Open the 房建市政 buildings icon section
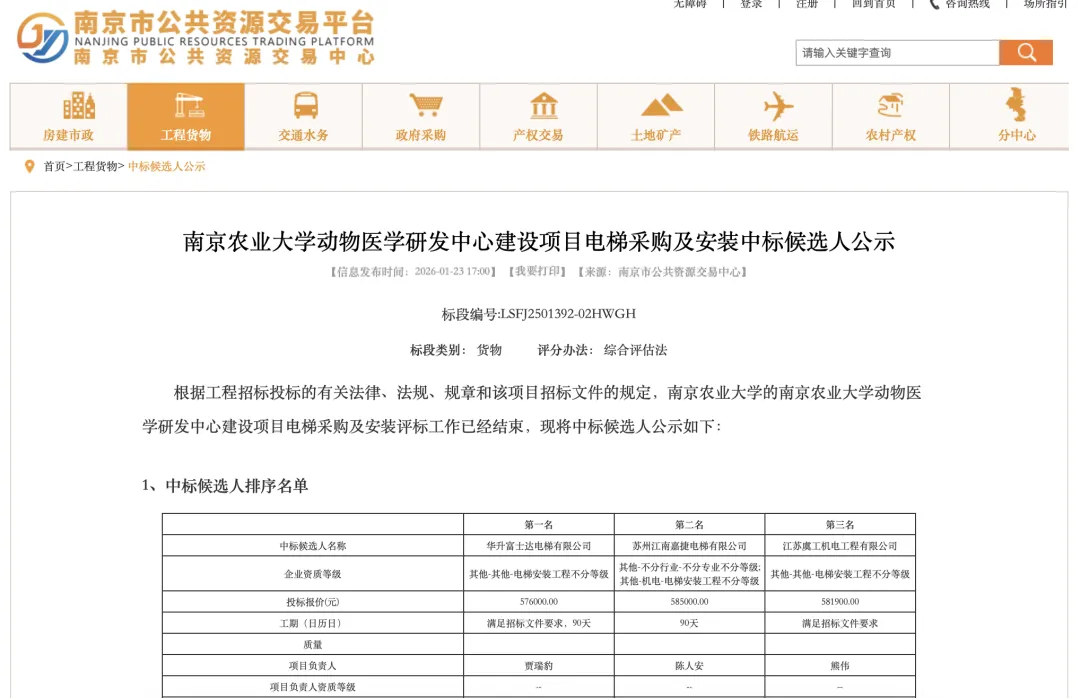This screenshot has width=1080, height=698. pyautogui.click(x=68, y=116)
